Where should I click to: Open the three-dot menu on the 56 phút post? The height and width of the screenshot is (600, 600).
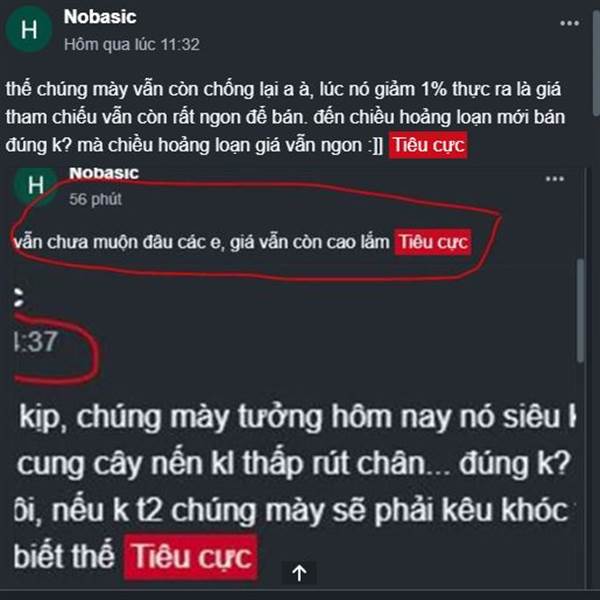click(555, 179)
